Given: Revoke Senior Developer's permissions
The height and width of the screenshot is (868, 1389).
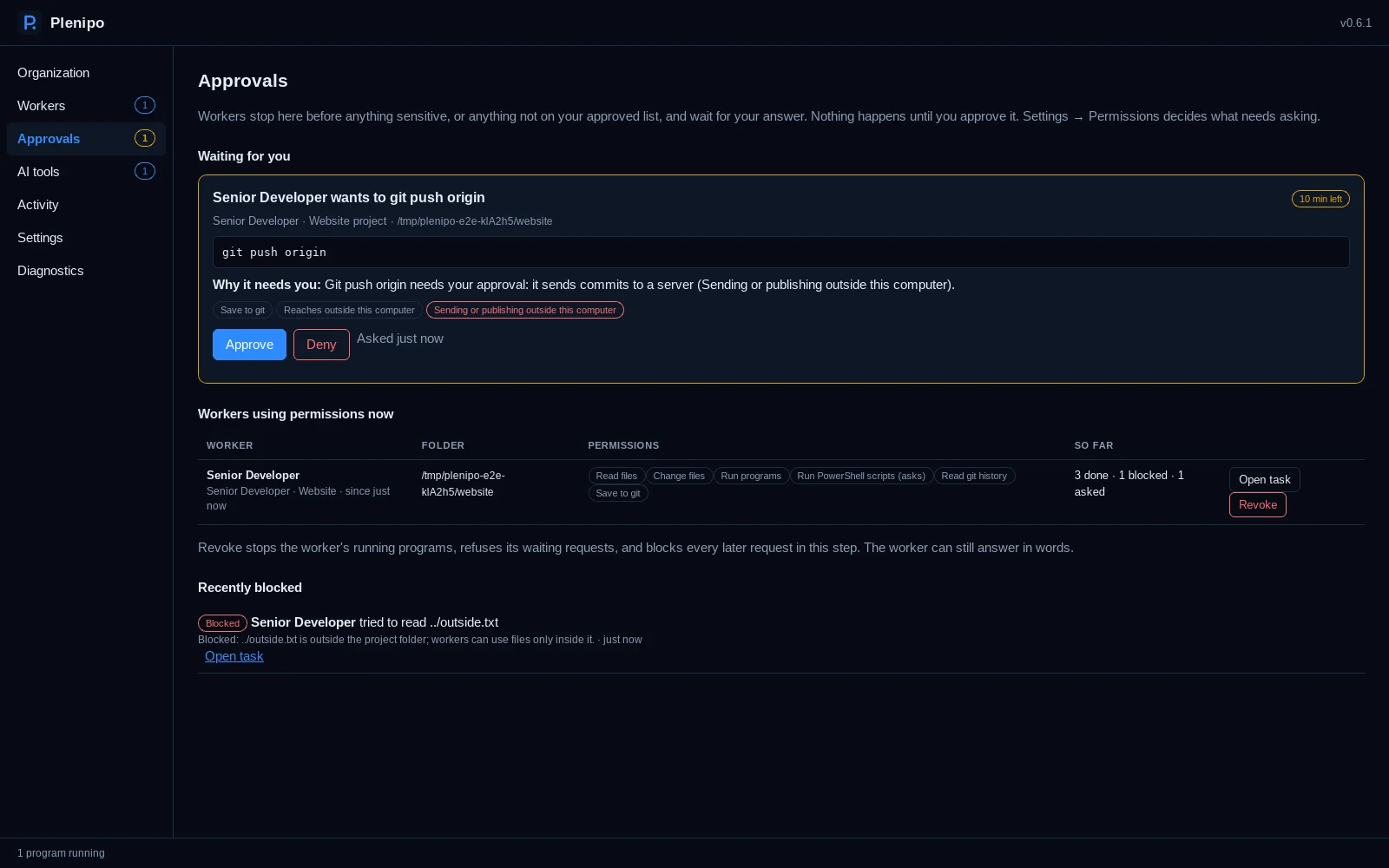Looking at the screenshot, I should (1258, 504).
